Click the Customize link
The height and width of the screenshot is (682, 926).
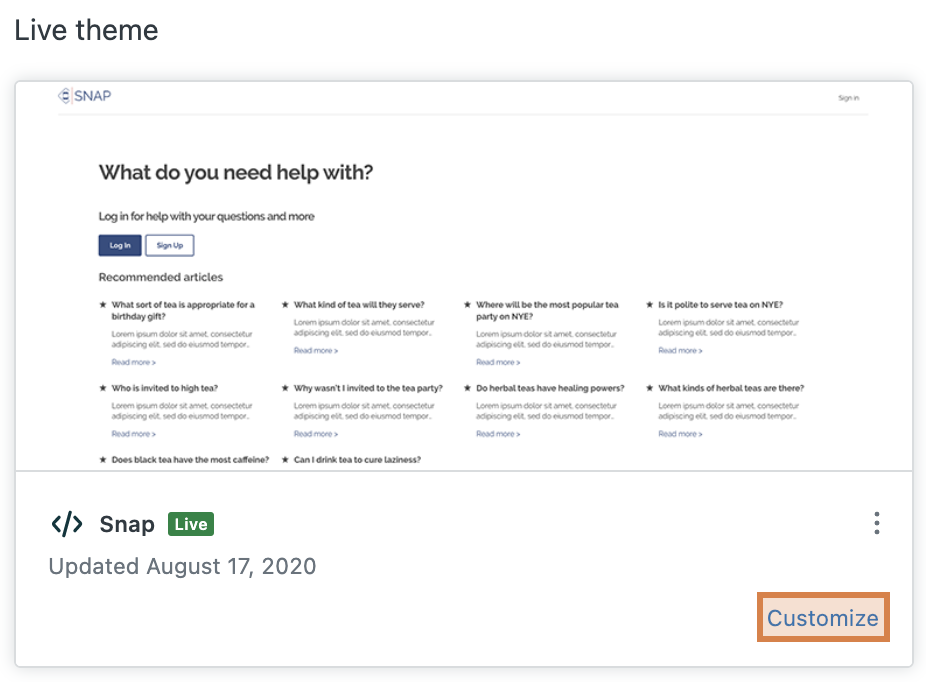pos(823,618)
